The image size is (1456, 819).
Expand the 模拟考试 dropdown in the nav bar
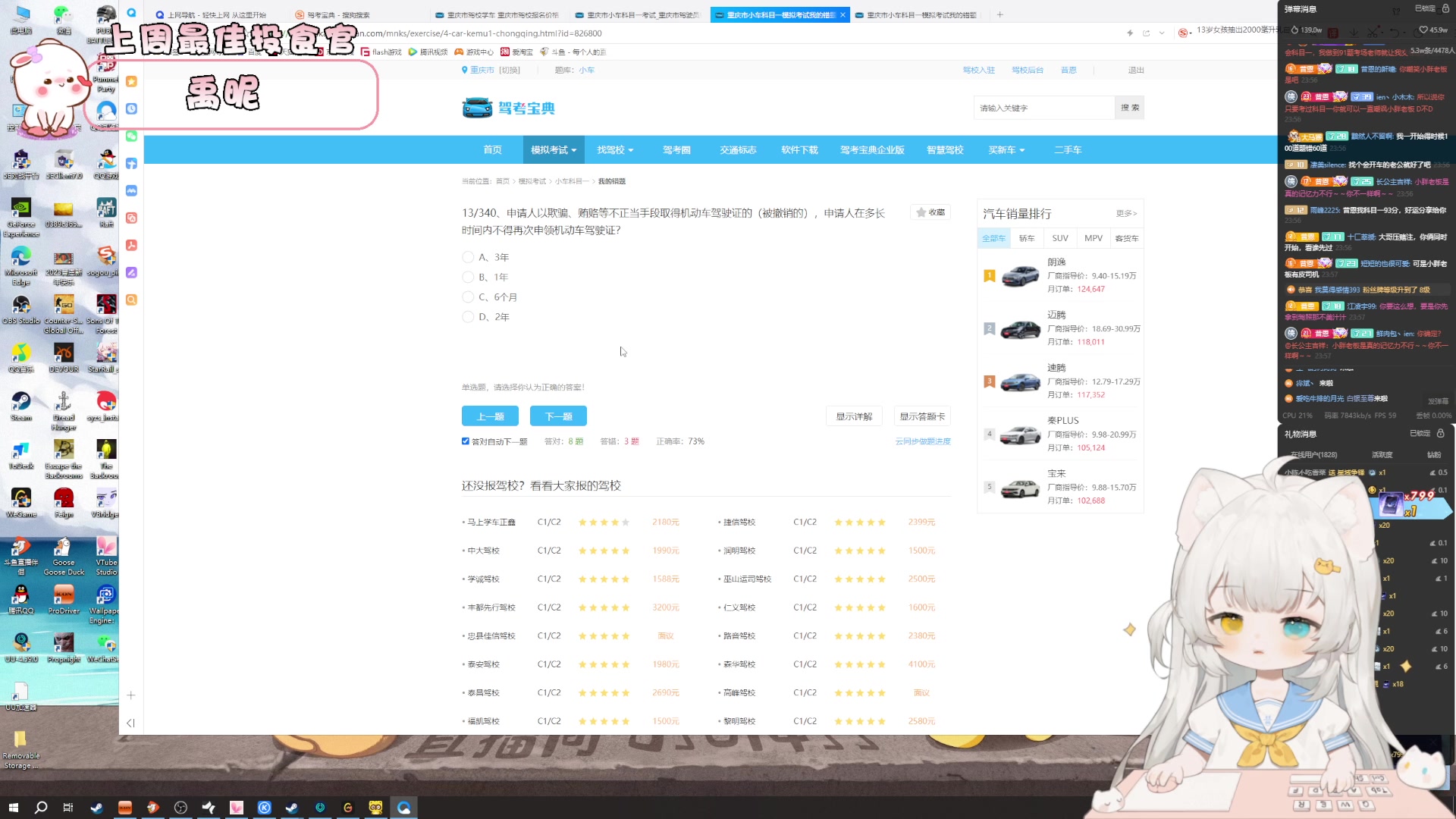[554, 150]
